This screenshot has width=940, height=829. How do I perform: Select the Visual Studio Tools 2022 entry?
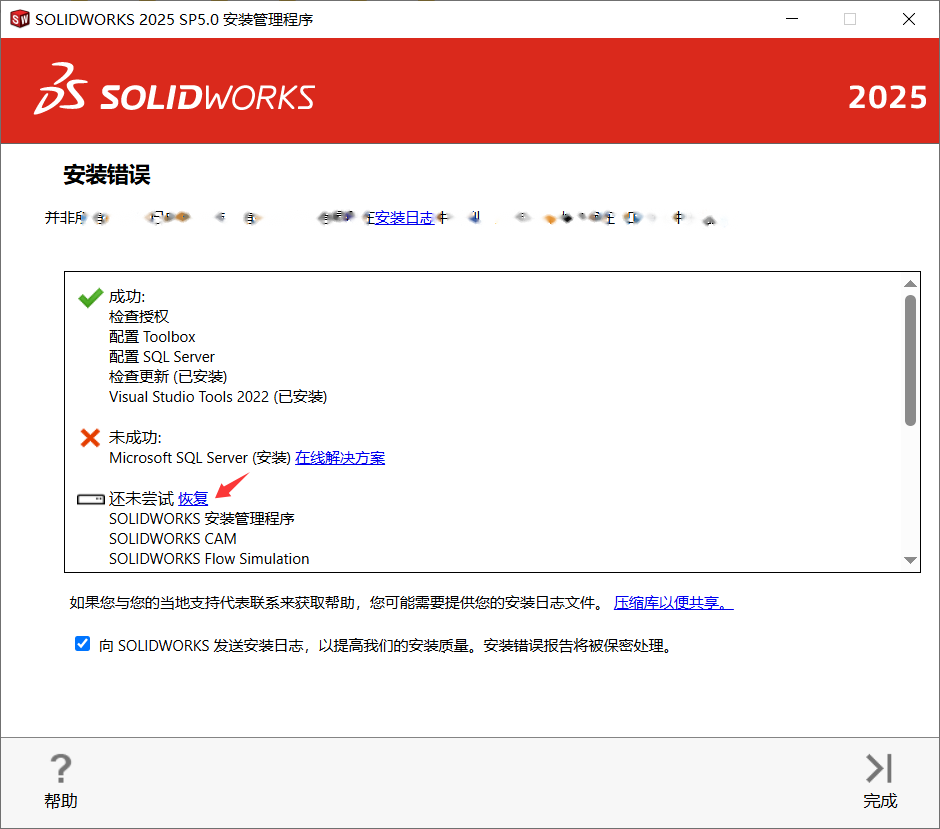218,397
